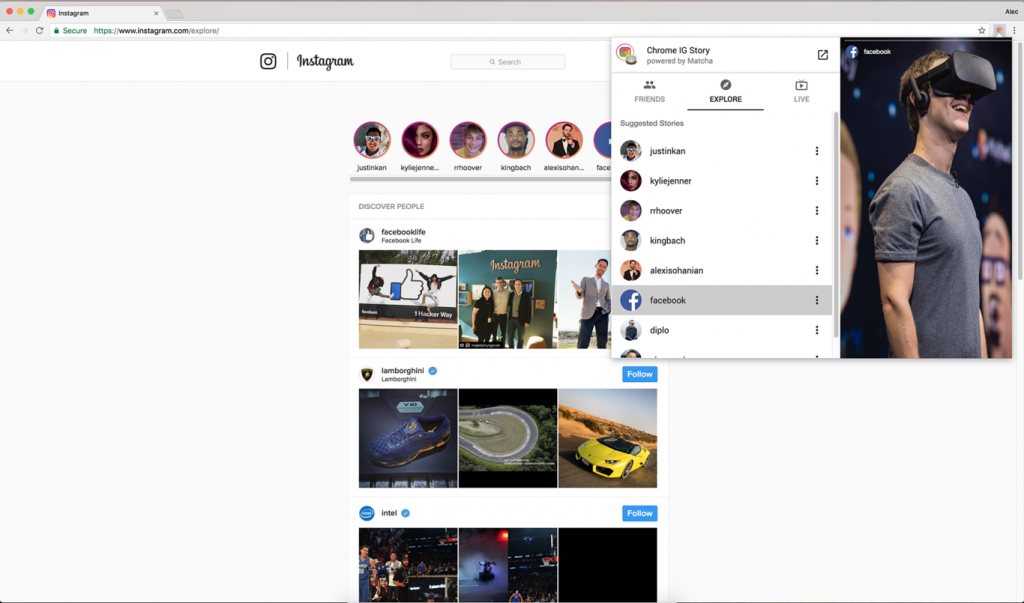Click the three-dot menu next to facebook
Image resolution: width=1024 pixels, height=603 pixels.
tap(817, 300)
